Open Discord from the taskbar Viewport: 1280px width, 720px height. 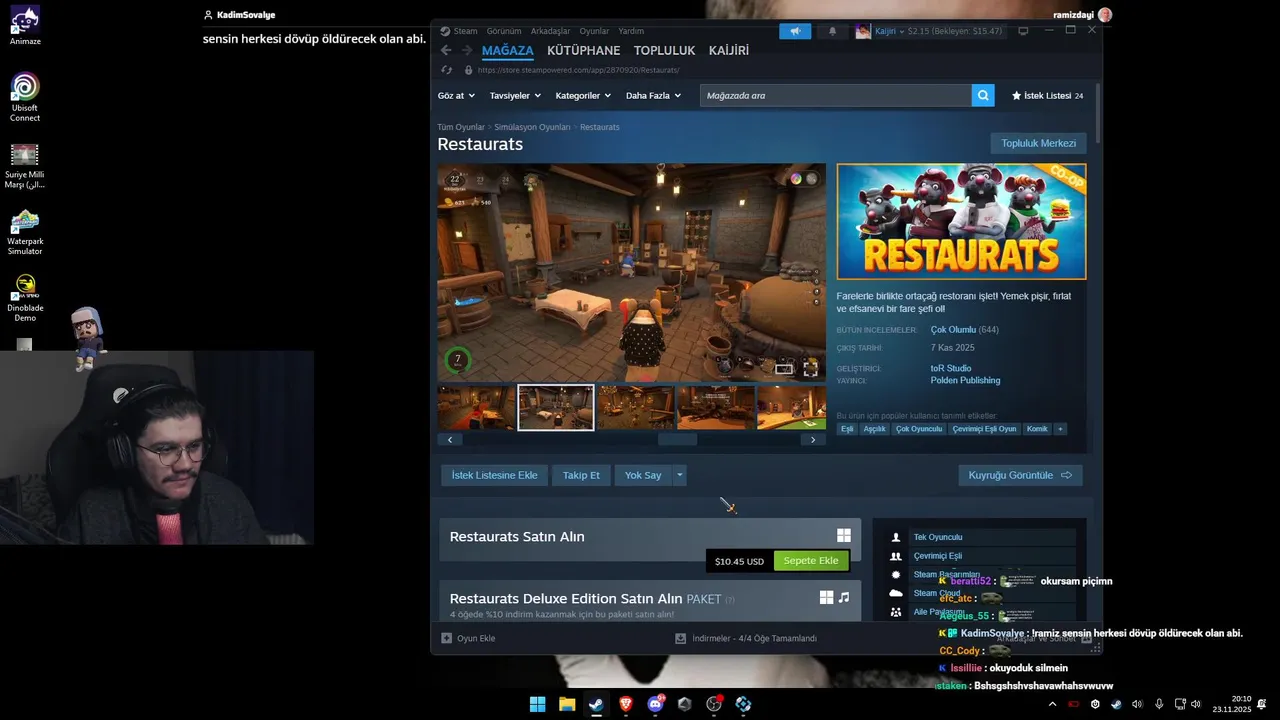click(x=656, y=704)
